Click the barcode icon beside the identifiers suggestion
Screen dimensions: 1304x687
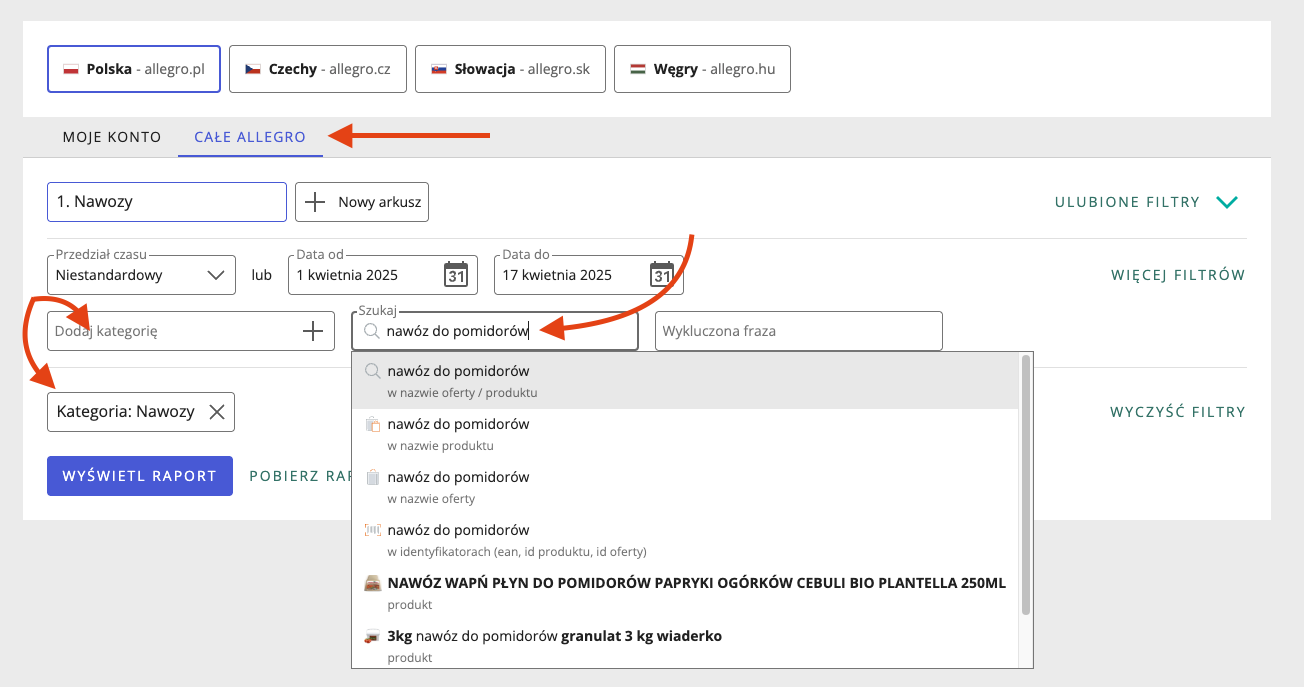click(371, 529)
